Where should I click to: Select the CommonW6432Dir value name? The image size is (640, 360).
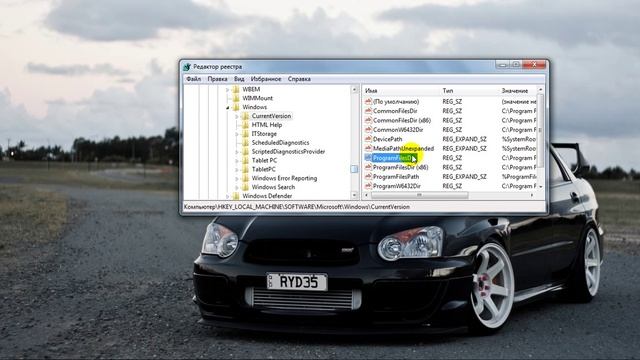point(398,130)
